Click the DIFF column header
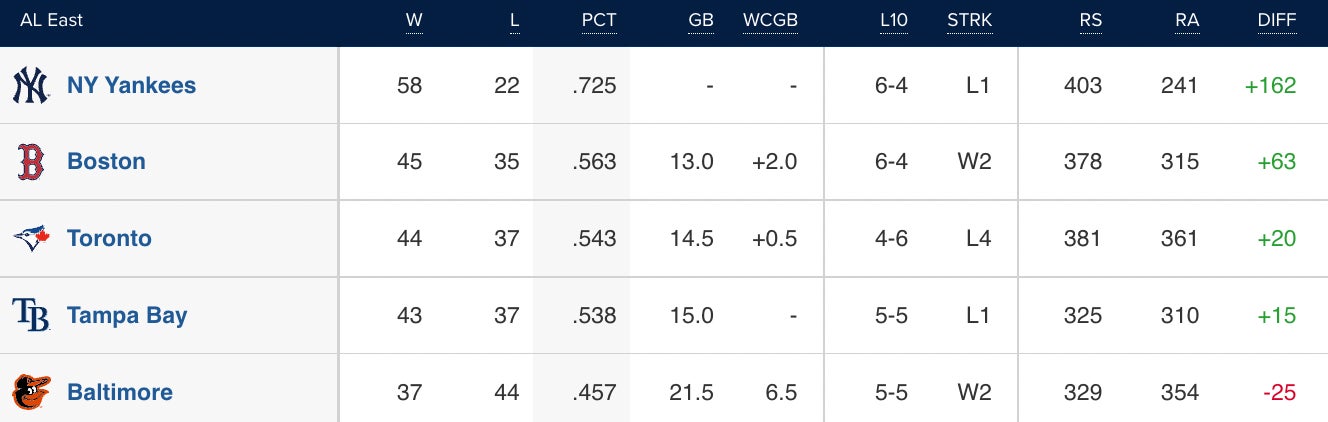The image size is (1328, 422). (x=1276, y=21)
